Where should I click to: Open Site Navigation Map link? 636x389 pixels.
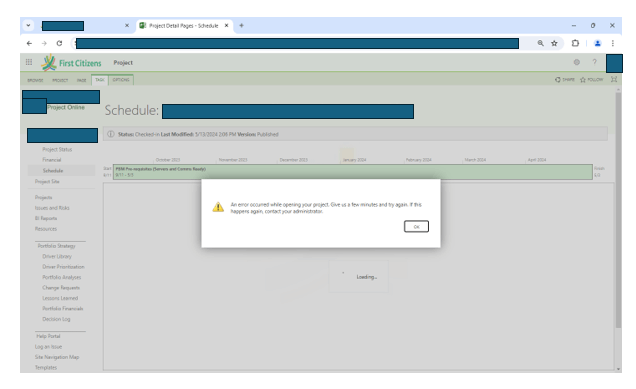[57, 357]
